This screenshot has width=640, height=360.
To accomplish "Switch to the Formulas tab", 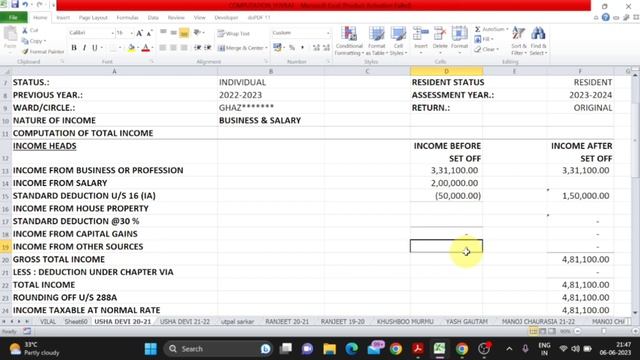I will point(127,18).
